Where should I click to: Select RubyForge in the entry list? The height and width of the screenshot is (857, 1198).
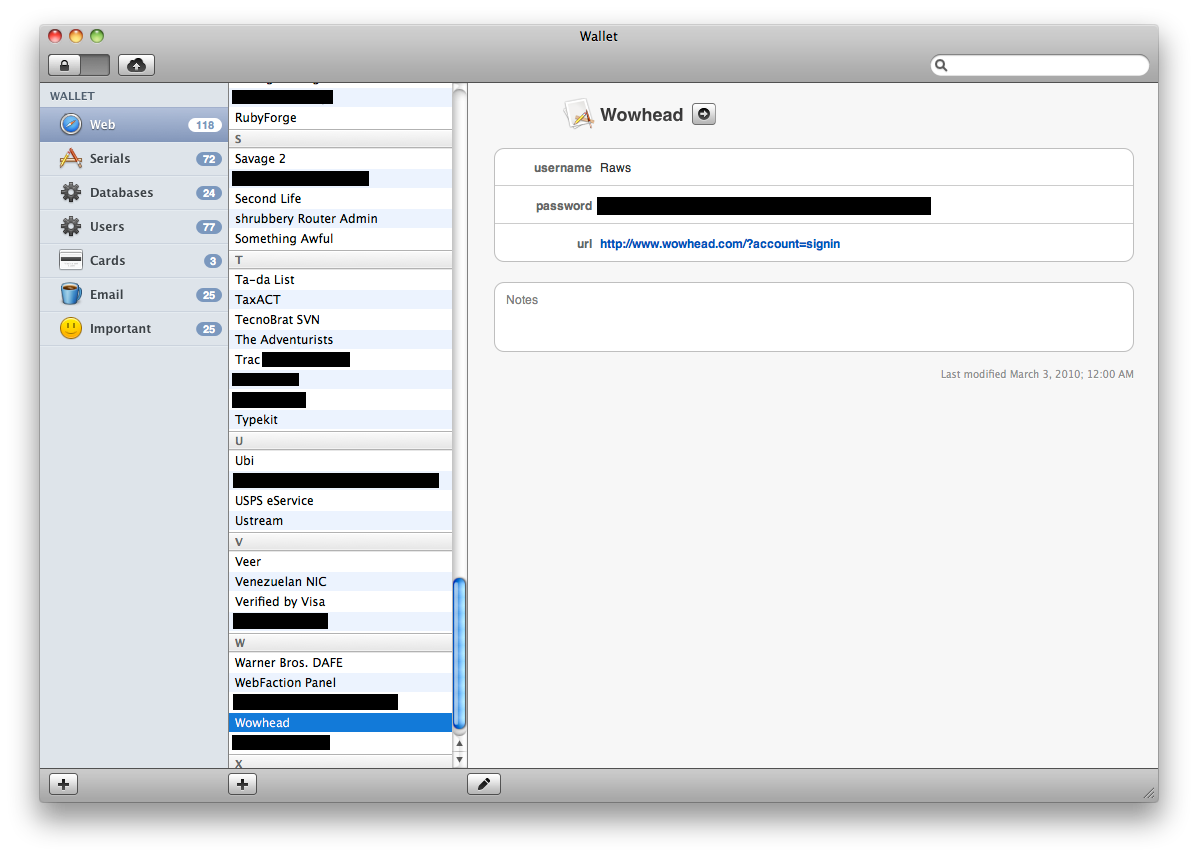pos(341,118)
